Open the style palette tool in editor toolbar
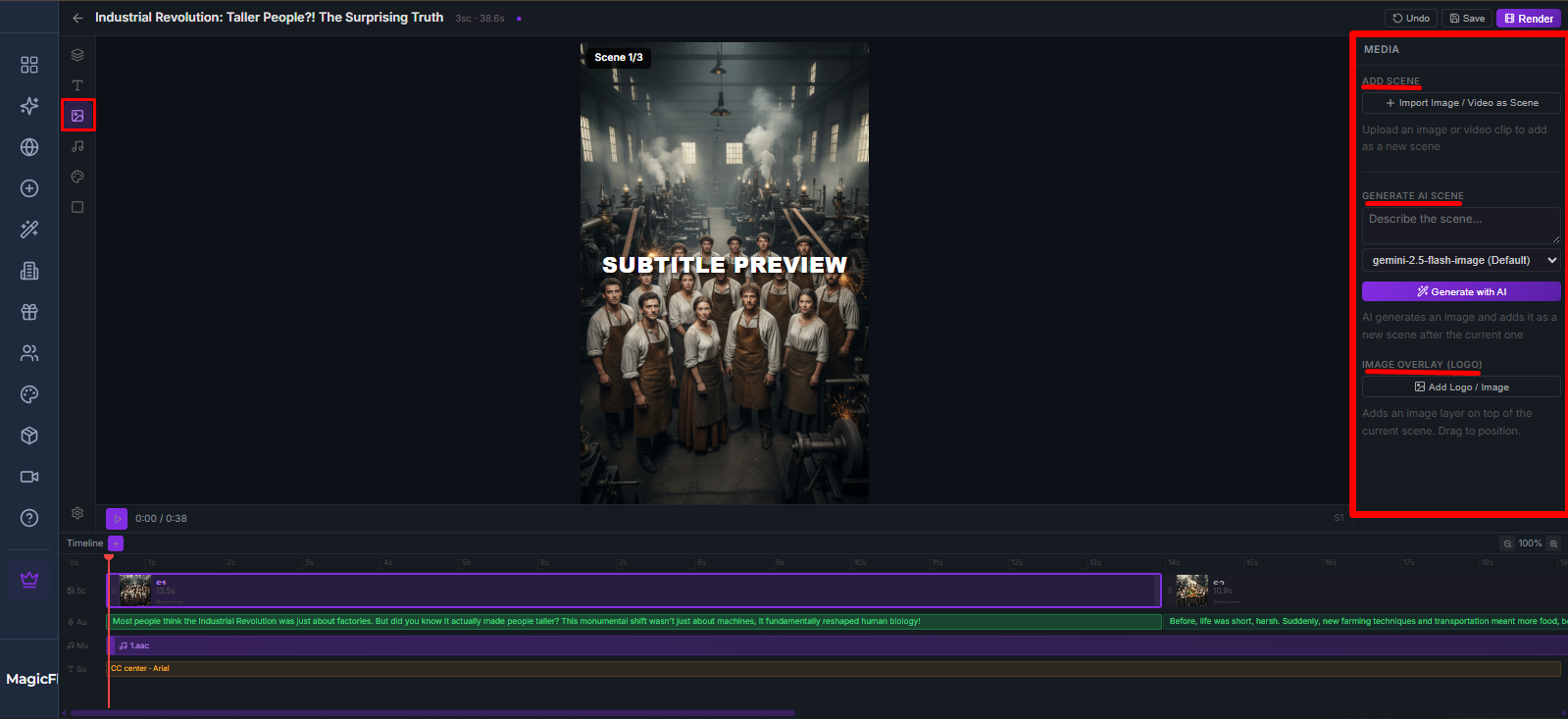This screenshot has height=719, width=1568. (x=77, y=177)
